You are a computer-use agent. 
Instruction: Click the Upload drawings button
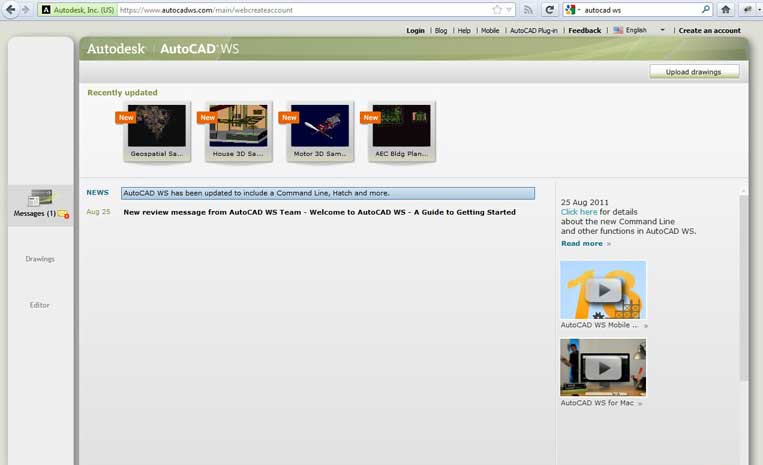694,71
